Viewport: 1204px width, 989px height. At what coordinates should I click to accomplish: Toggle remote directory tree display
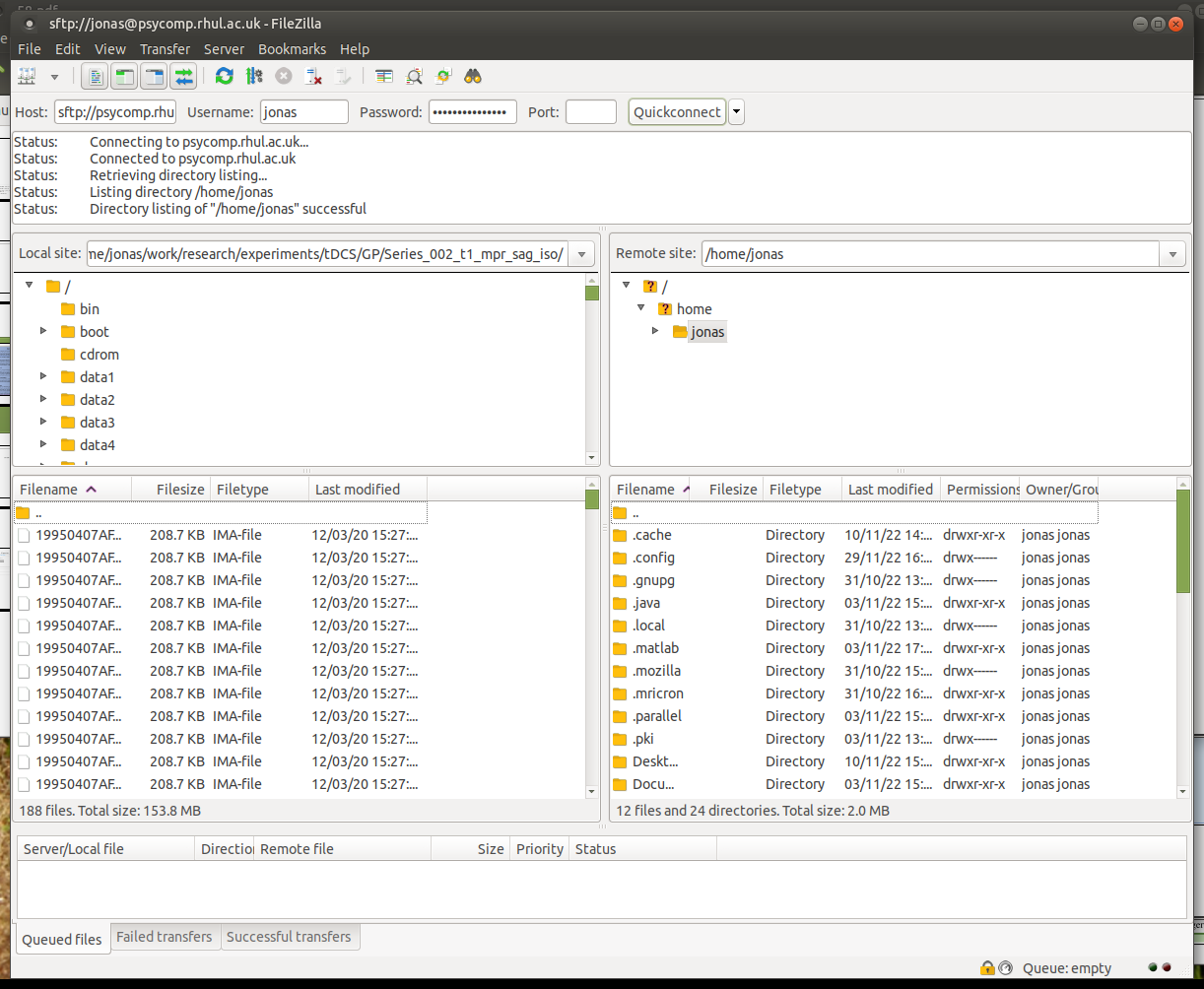(154, 76)
